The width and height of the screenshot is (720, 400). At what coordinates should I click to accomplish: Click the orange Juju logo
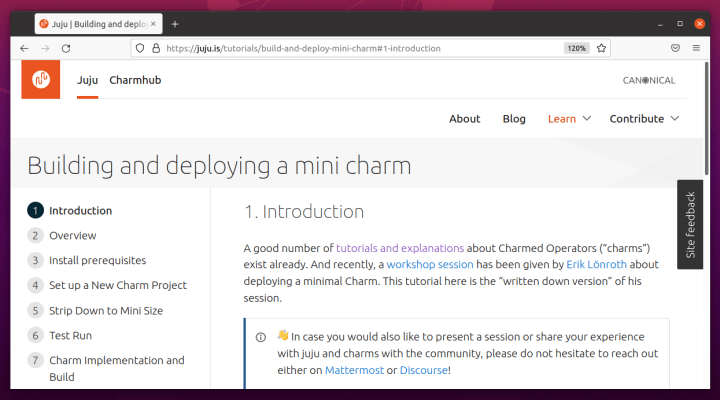point(40,79)
